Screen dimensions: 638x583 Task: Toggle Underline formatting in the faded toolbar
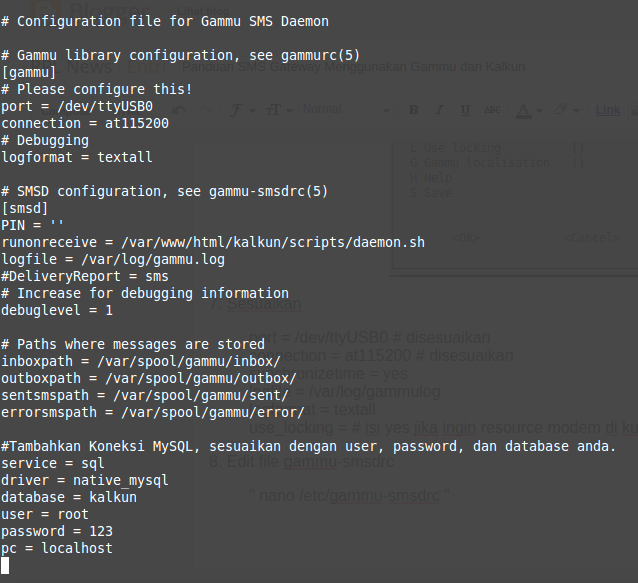(463, 110)
